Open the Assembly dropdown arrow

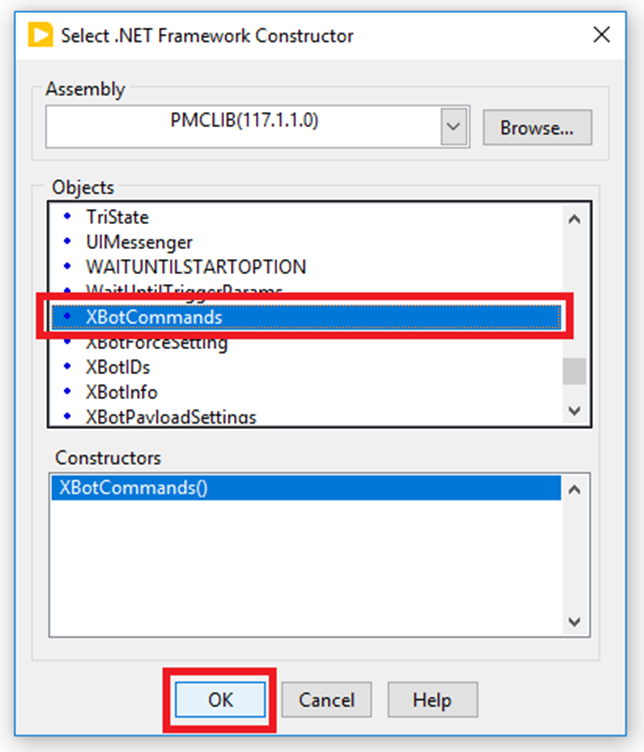point(454,127)
